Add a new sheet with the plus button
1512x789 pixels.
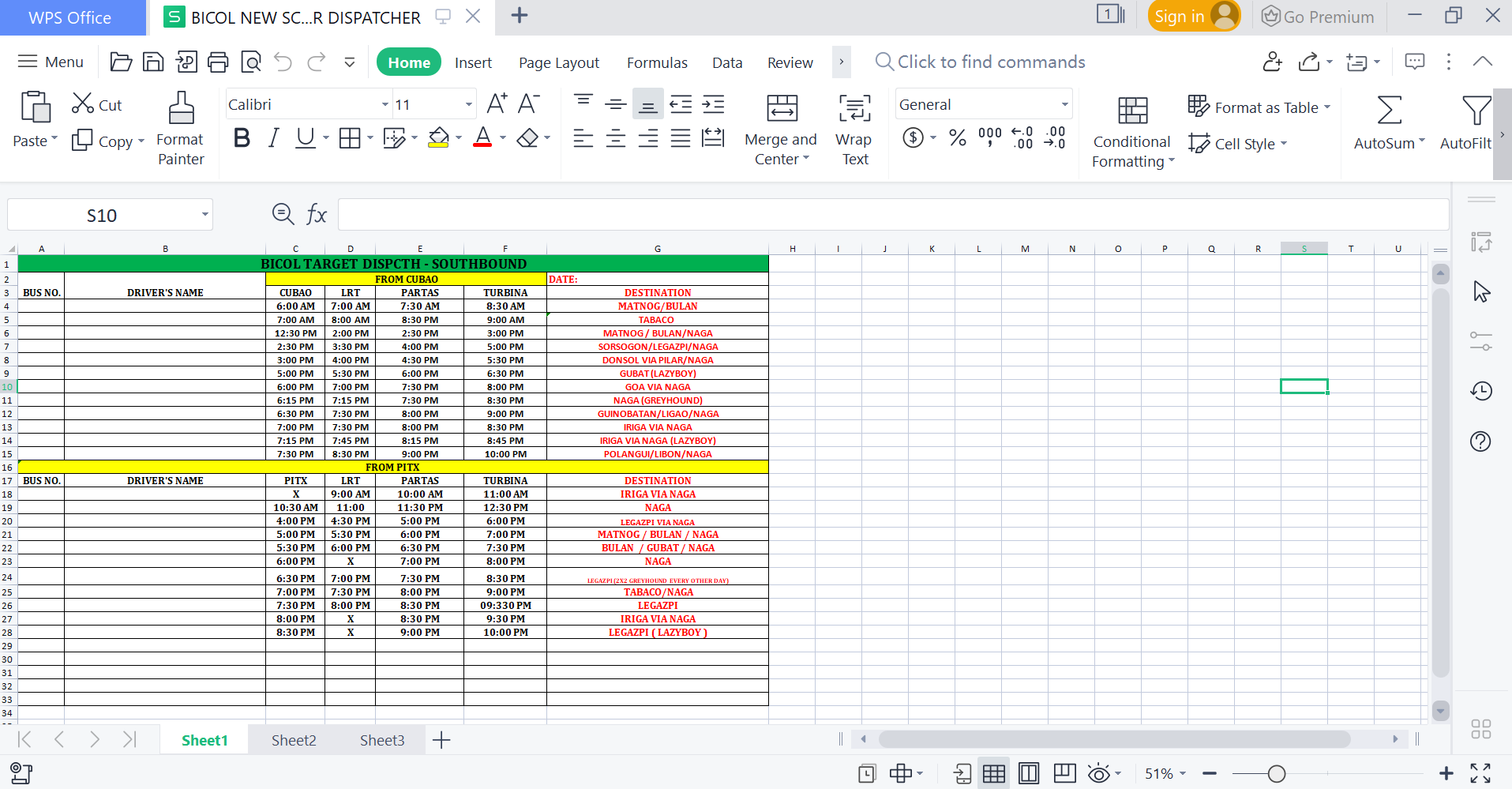(441, 740)
